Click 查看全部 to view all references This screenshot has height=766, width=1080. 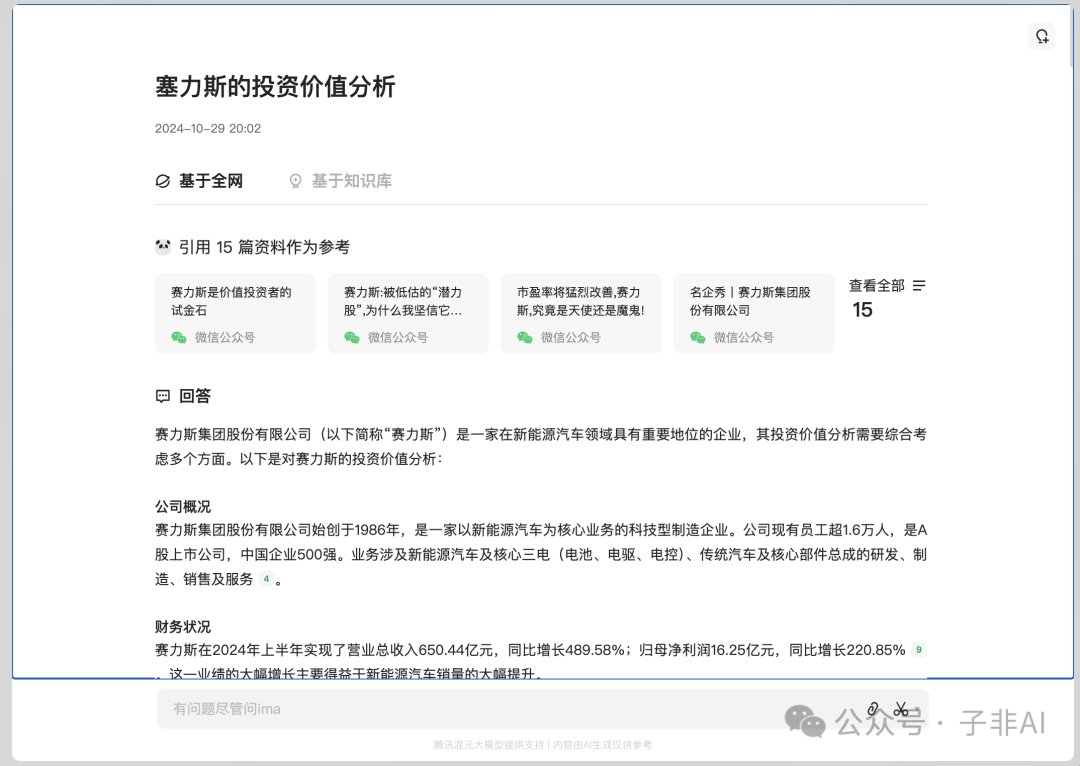(876, 285)
